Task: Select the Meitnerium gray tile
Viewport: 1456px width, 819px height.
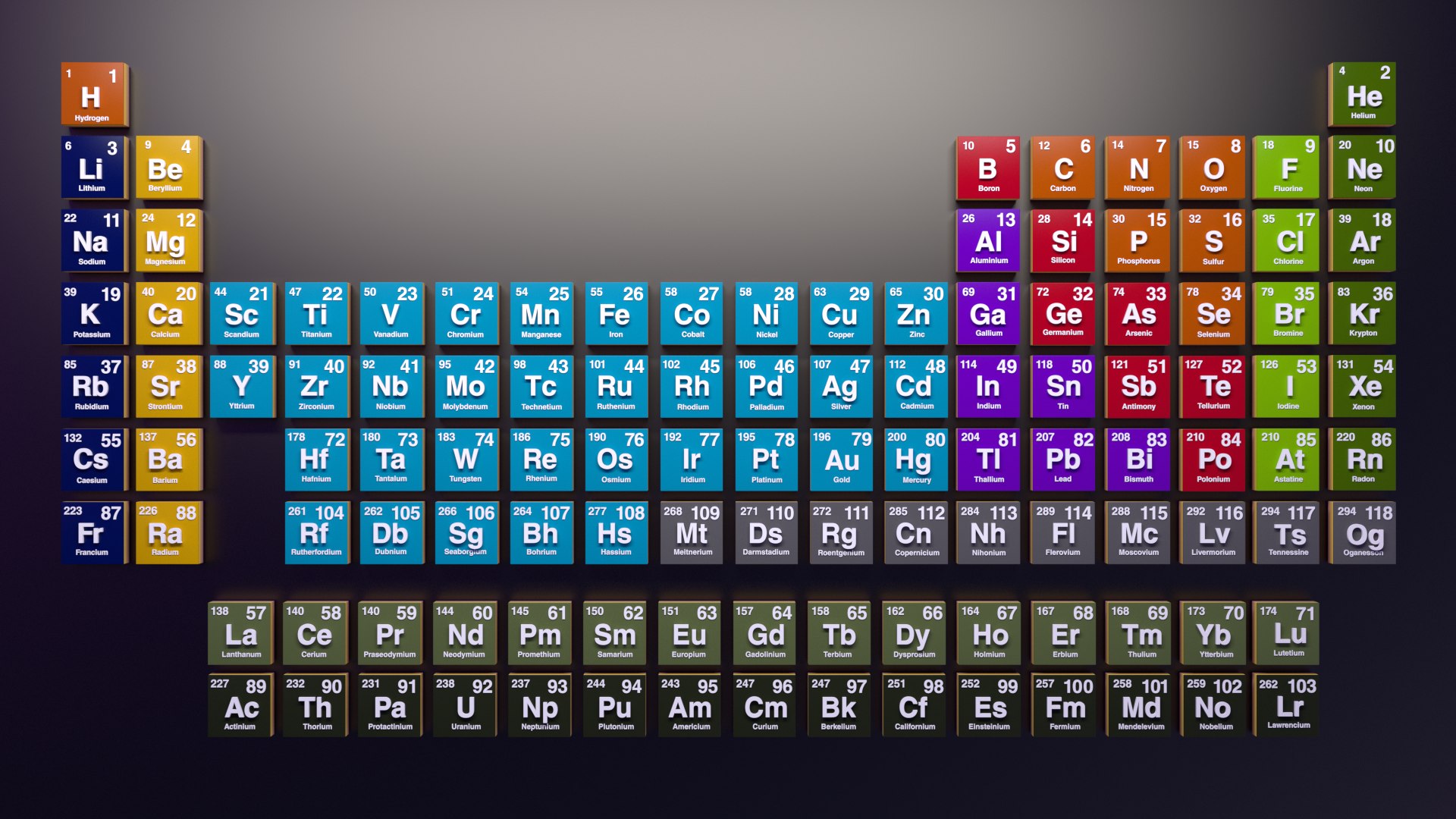Action: [x=691, y=532]
